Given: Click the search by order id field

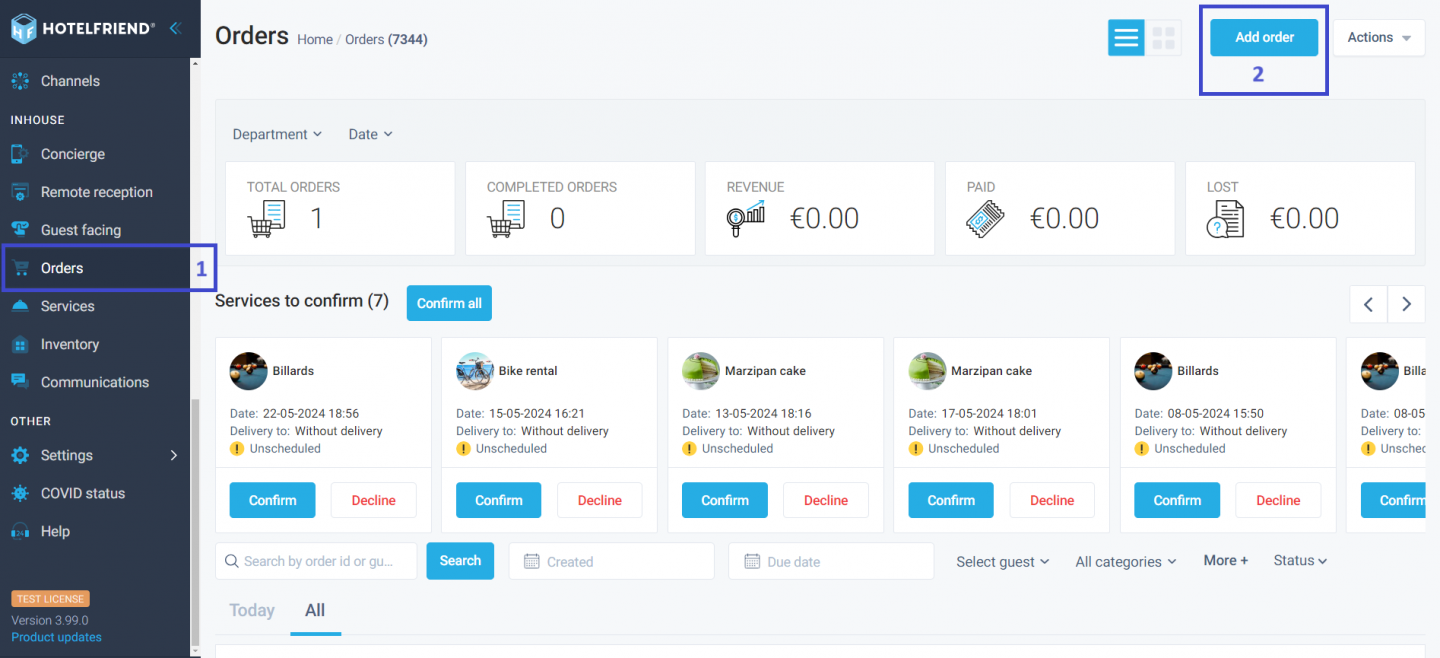Looking at the screenshot, I should coord(316,561).
